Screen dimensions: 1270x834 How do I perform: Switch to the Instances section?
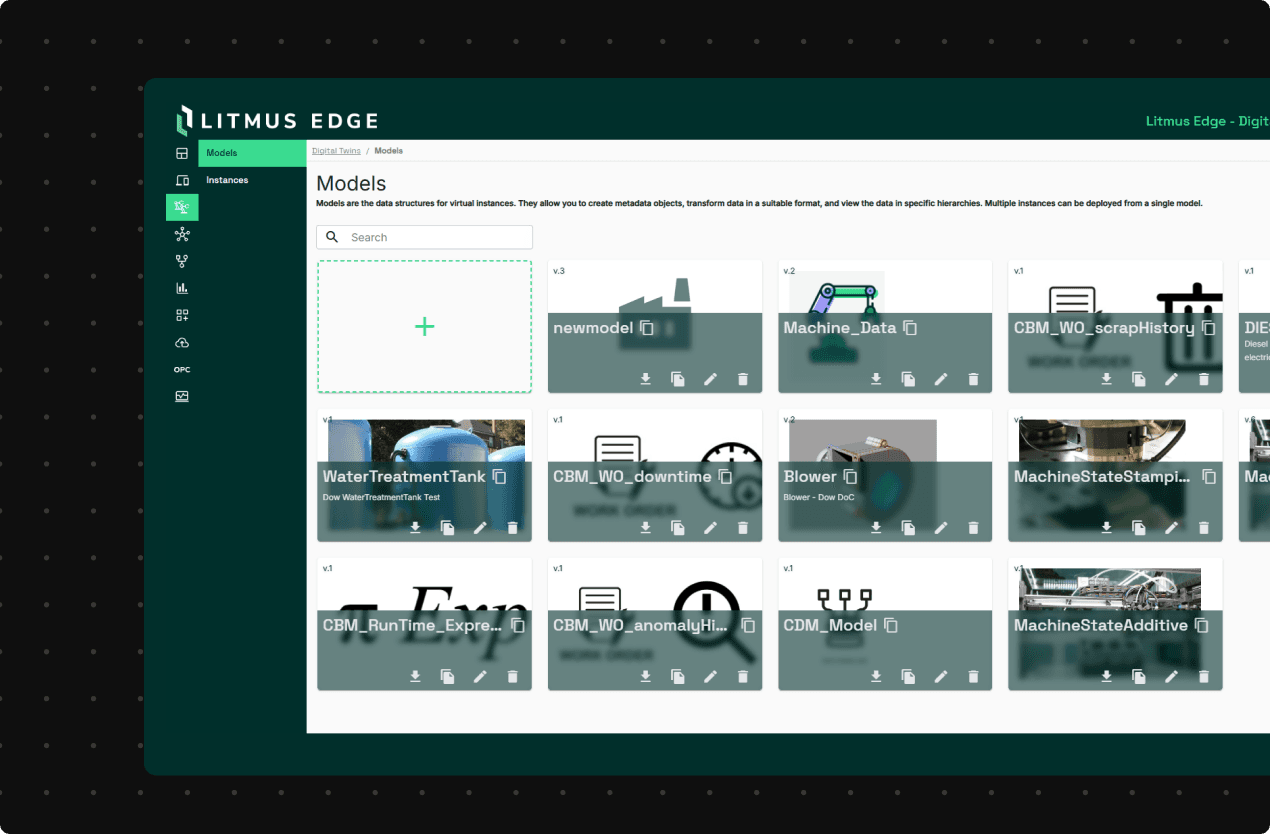click(x=227, y=180)
